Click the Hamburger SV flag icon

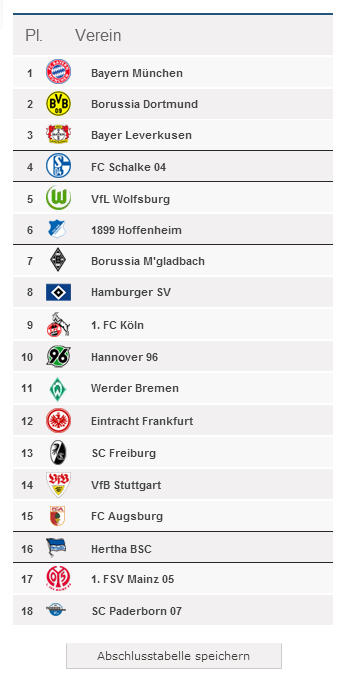[x=59, y=292]
